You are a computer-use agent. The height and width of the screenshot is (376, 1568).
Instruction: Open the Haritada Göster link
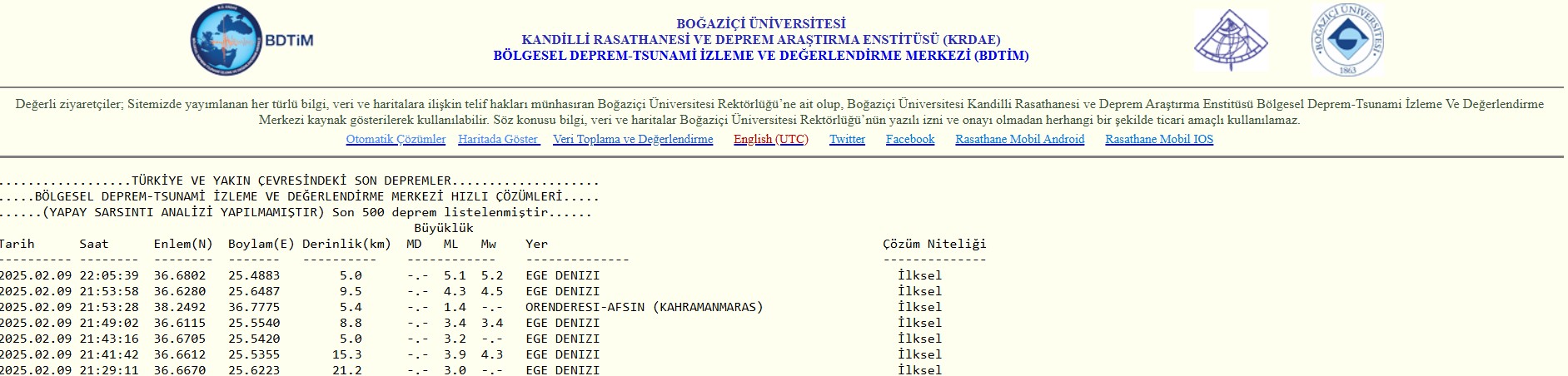coord(499,139)
